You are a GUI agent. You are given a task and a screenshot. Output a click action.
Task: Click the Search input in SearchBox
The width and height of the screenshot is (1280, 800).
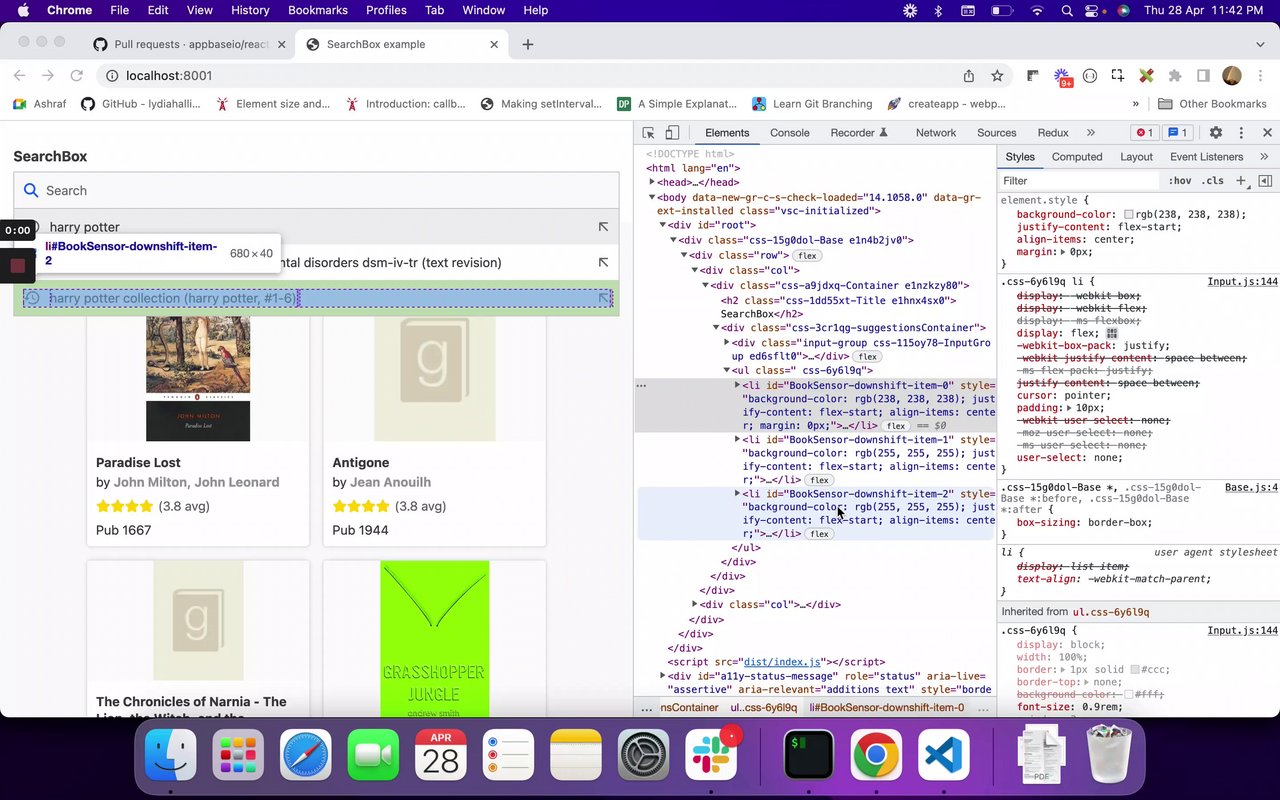[316, 191]
